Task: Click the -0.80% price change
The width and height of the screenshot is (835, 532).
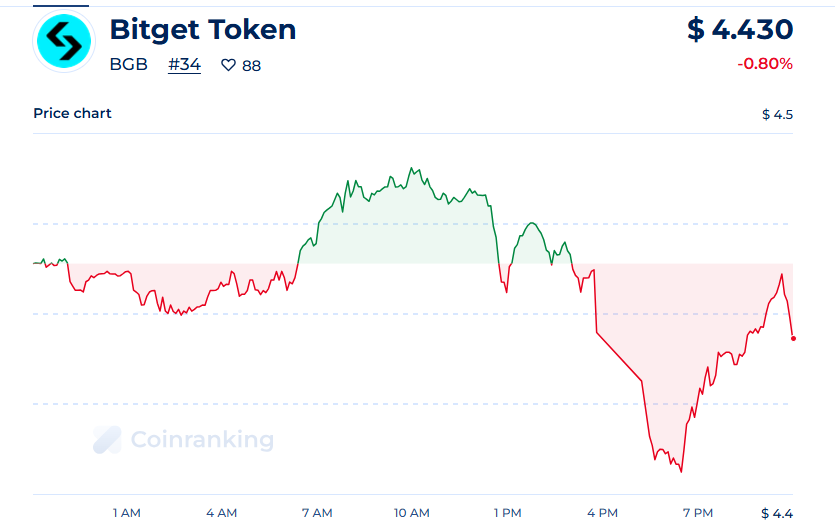Action: pos(765,64)
